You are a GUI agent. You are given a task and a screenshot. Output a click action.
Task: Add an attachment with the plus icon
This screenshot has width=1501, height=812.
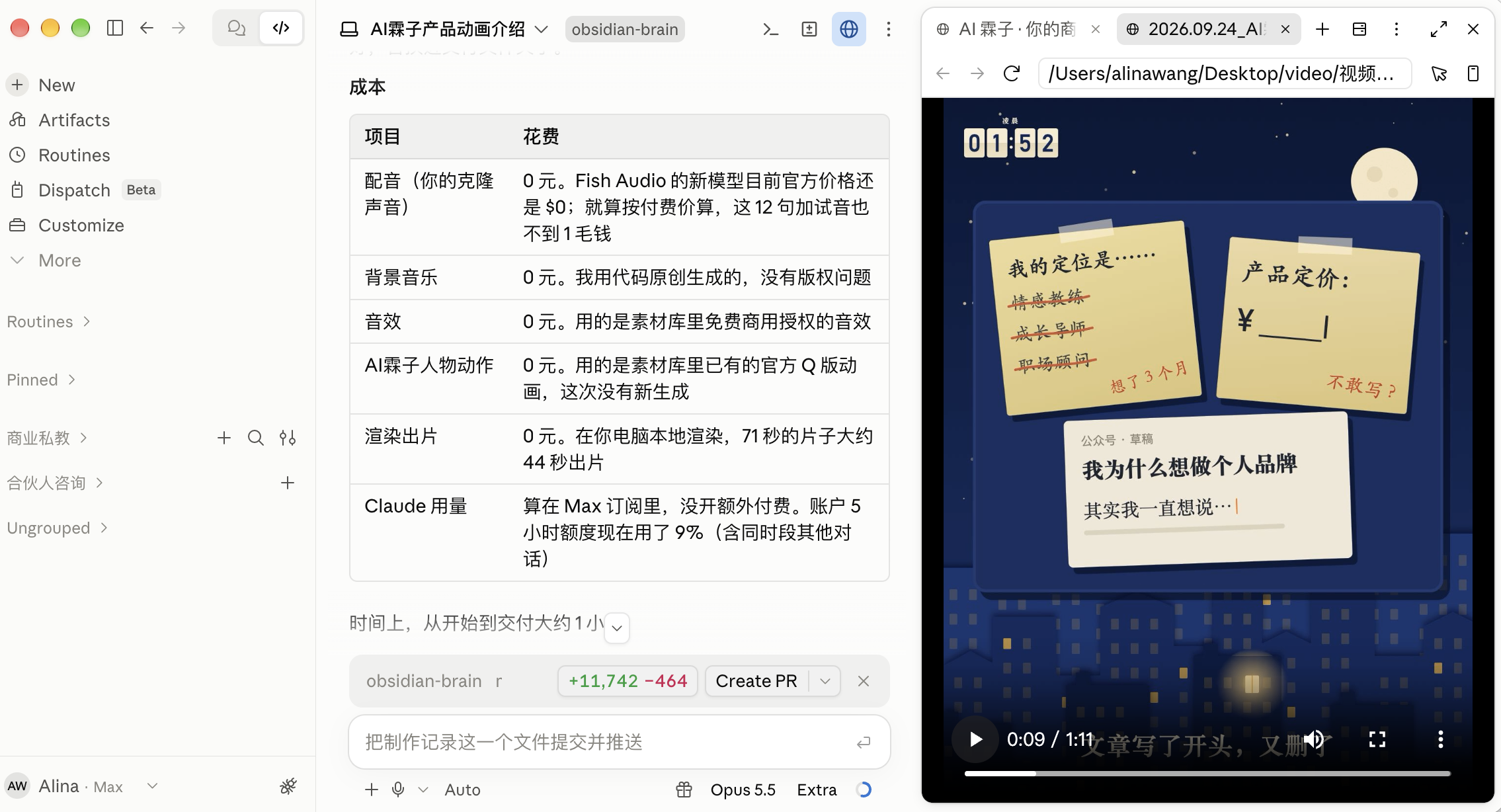click(372, 789)
